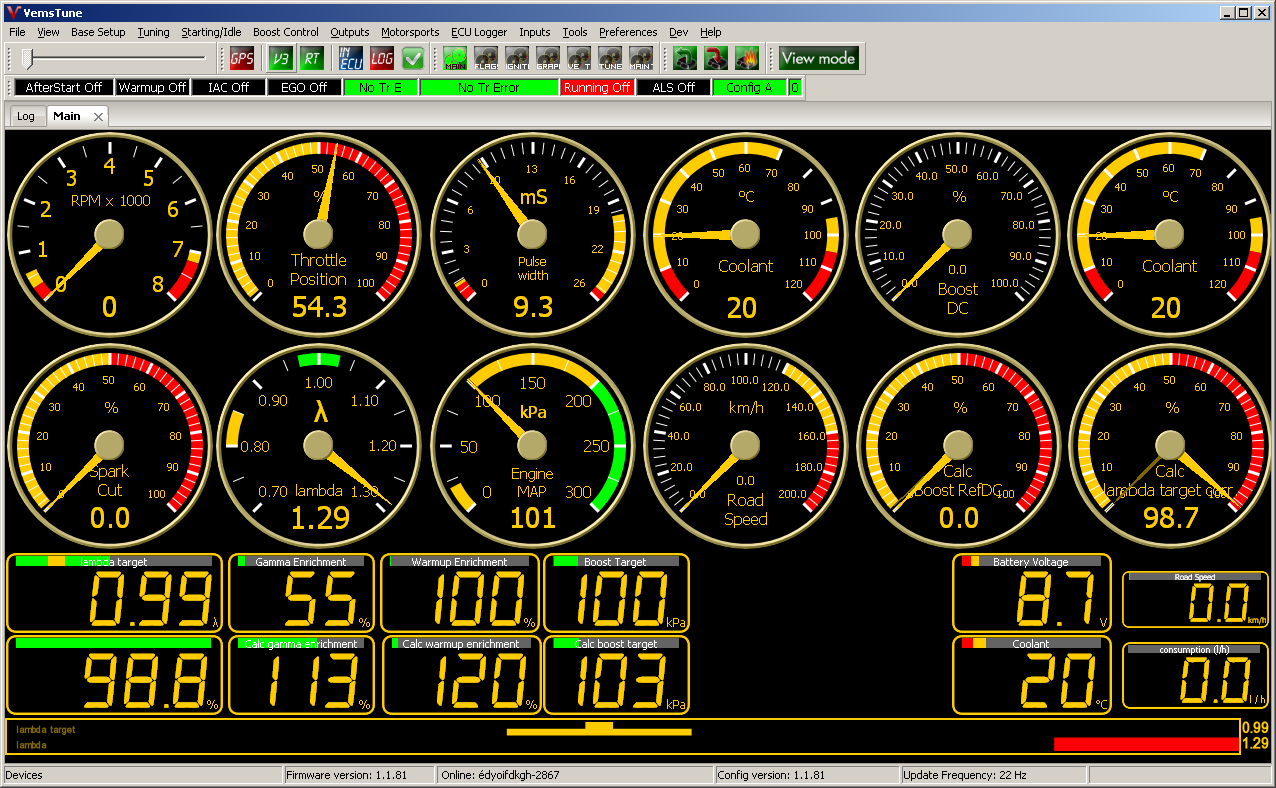
Task: Click the V3 toolbar icon
Action: [281, 59]
